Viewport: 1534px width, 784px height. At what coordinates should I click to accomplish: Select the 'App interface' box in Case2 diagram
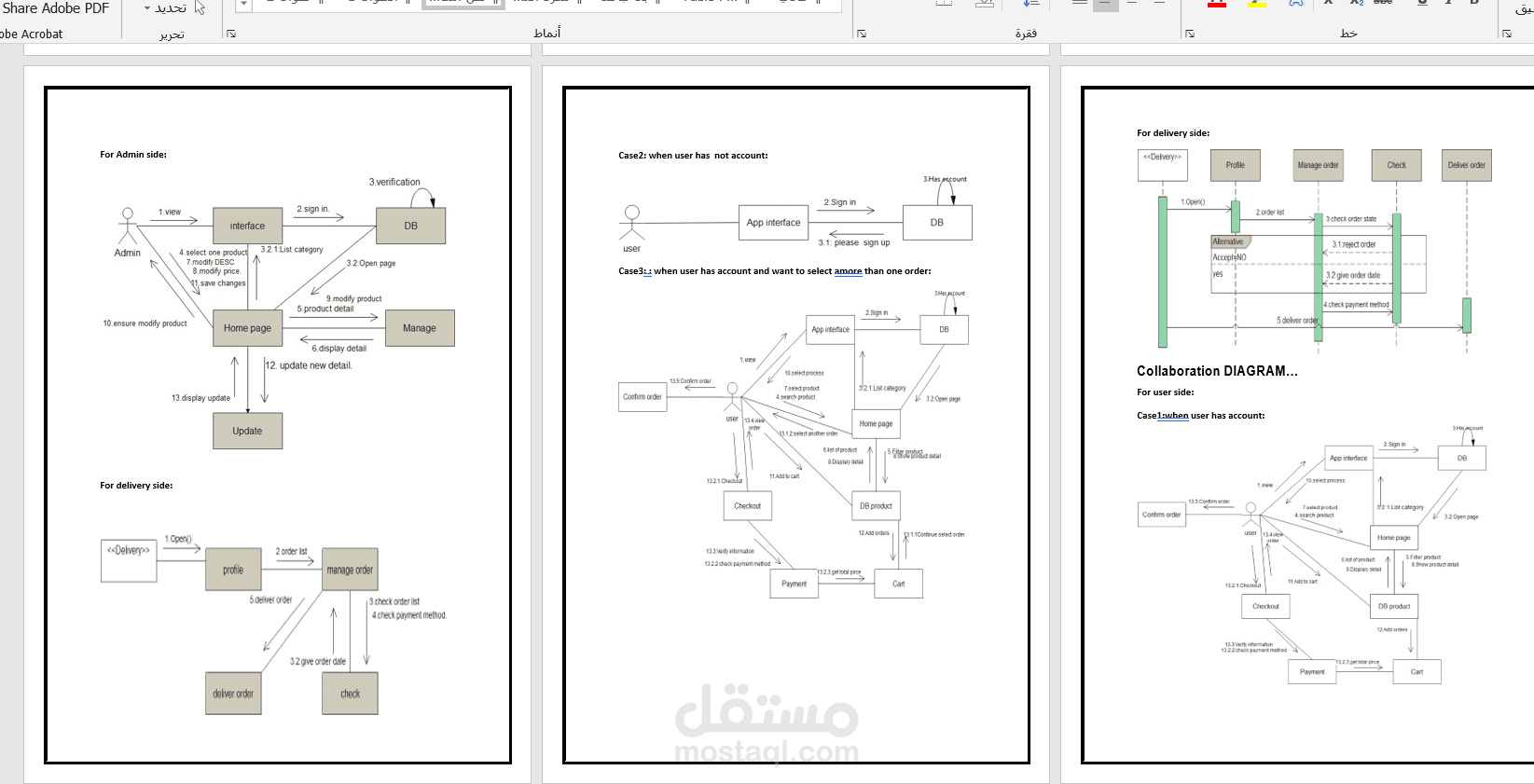(x=773, y=223)
